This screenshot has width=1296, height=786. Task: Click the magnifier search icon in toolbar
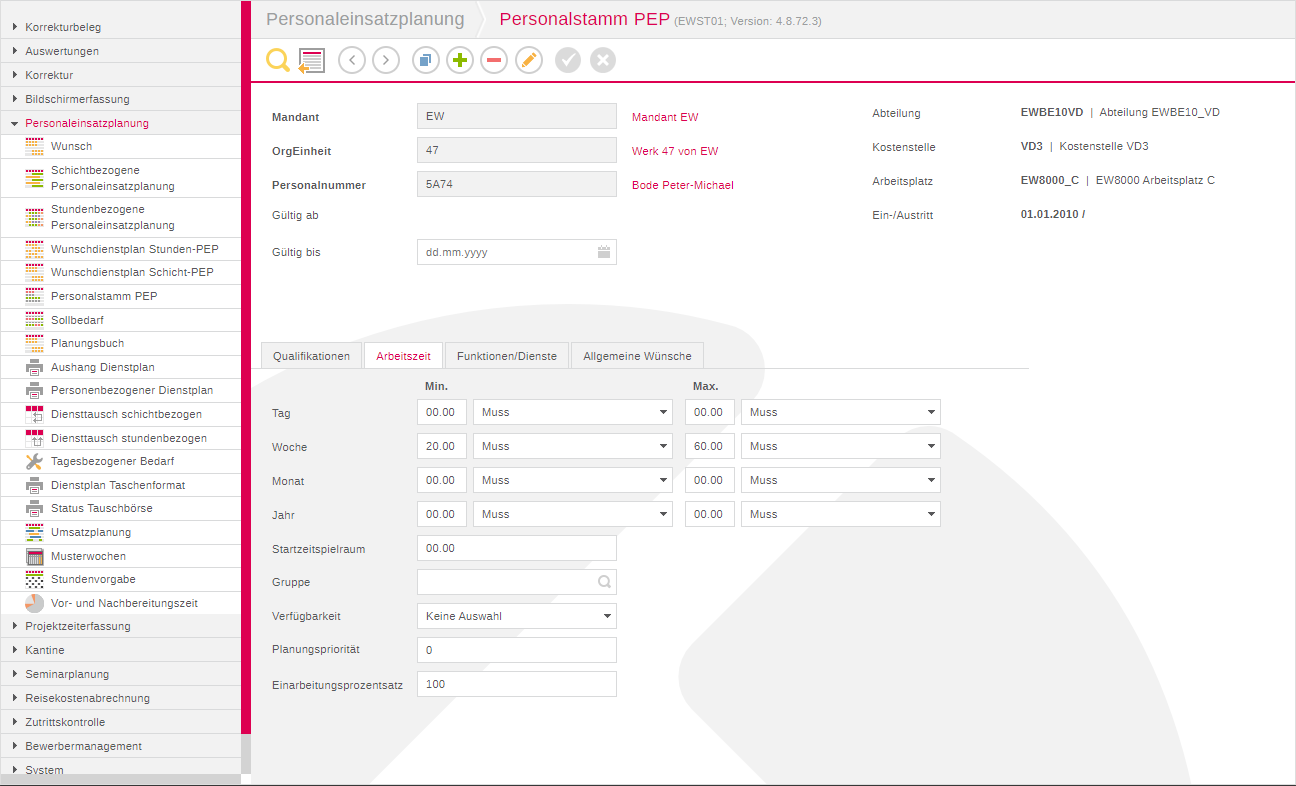click(x=277, y=60)
